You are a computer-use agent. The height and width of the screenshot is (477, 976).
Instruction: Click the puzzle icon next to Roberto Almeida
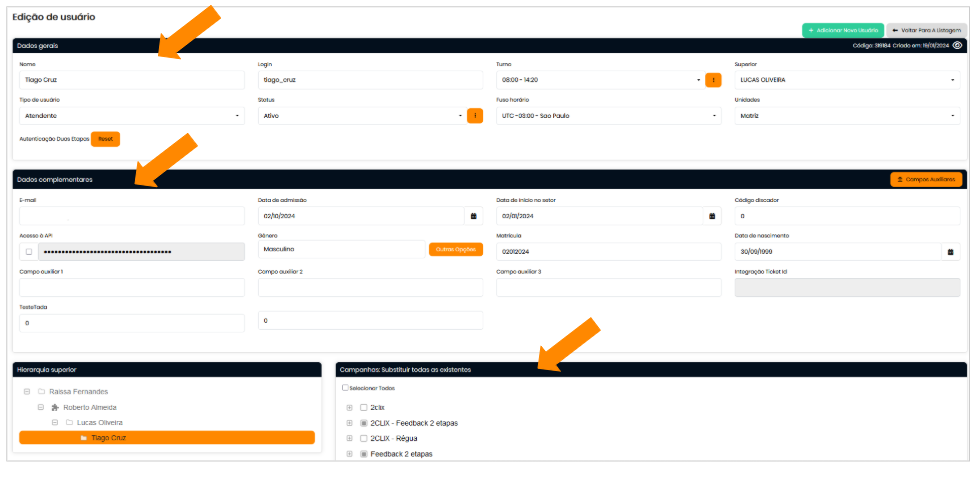[55, 407]
